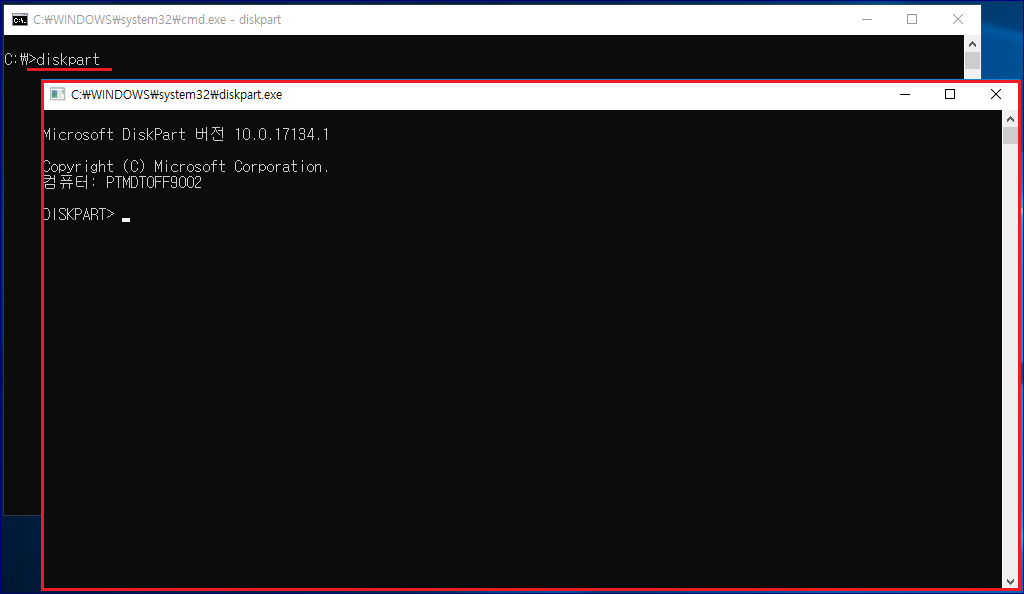The image size is (1024, 594).
Task: Minimize the cmd.exe window
Action: pyautogui.click(x=867, y=20)
